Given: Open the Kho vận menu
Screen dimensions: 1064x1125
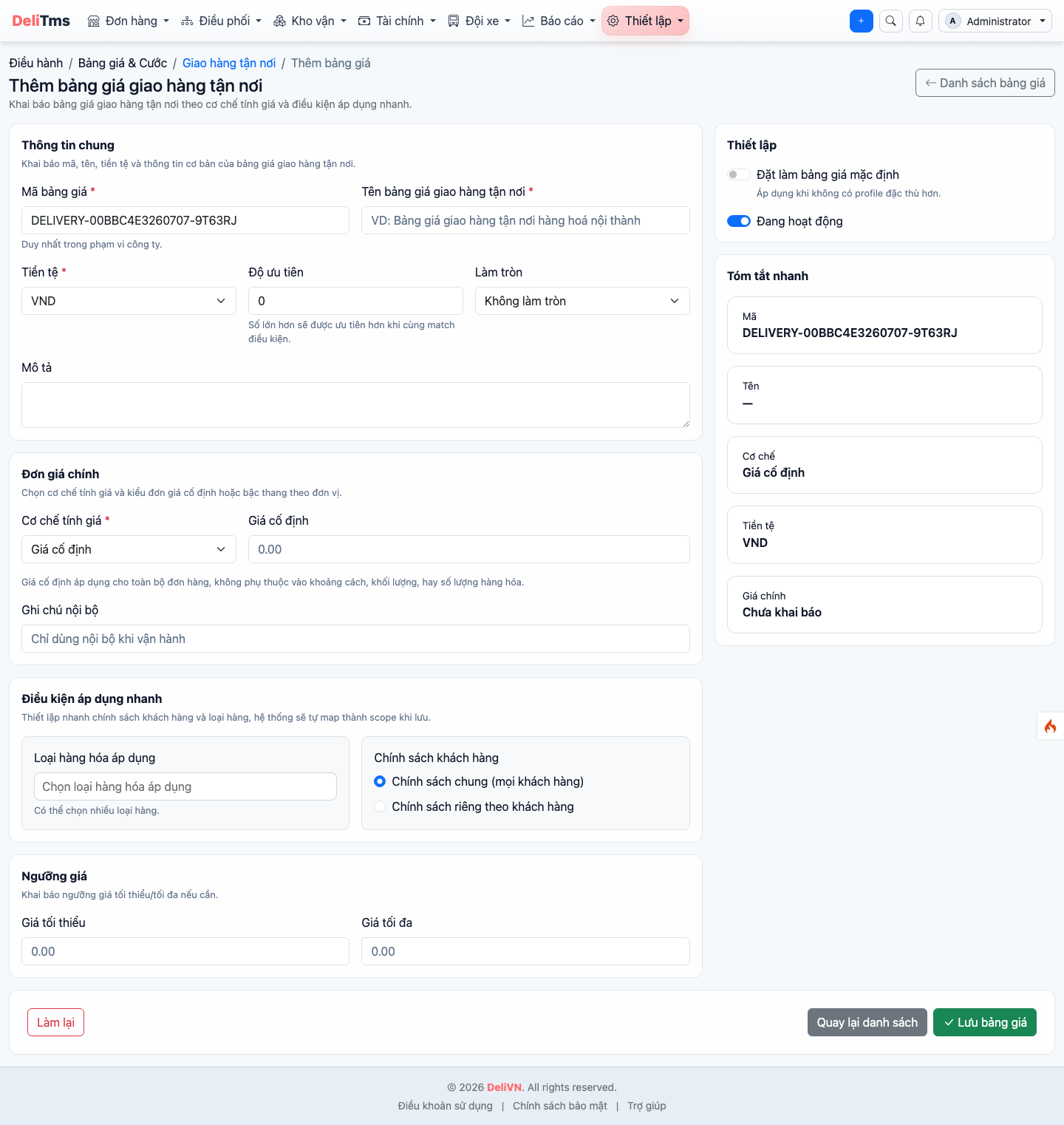Looking at the screenshot, I should click(310, 21).
